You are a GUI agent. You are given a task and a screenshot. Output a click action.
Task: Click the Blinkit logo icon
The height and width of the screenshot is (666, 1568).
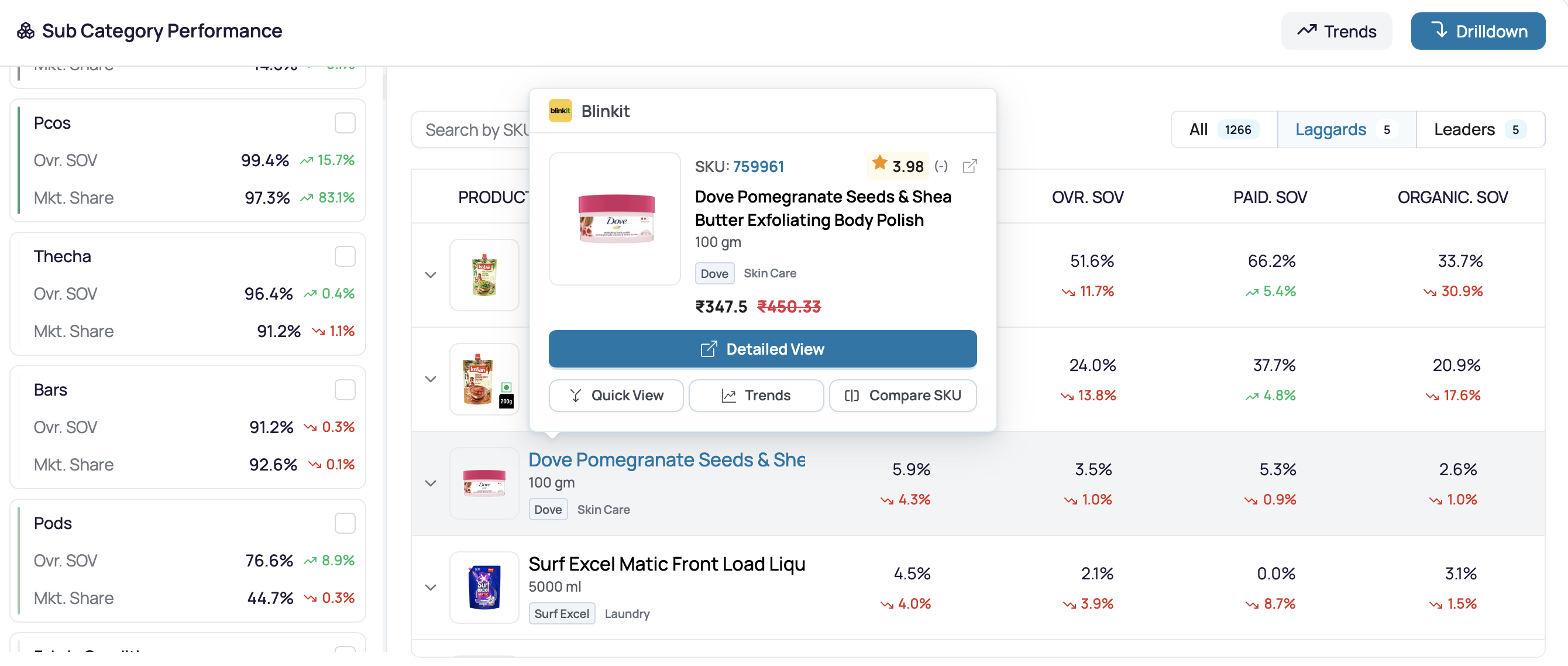tap(560, 111)
